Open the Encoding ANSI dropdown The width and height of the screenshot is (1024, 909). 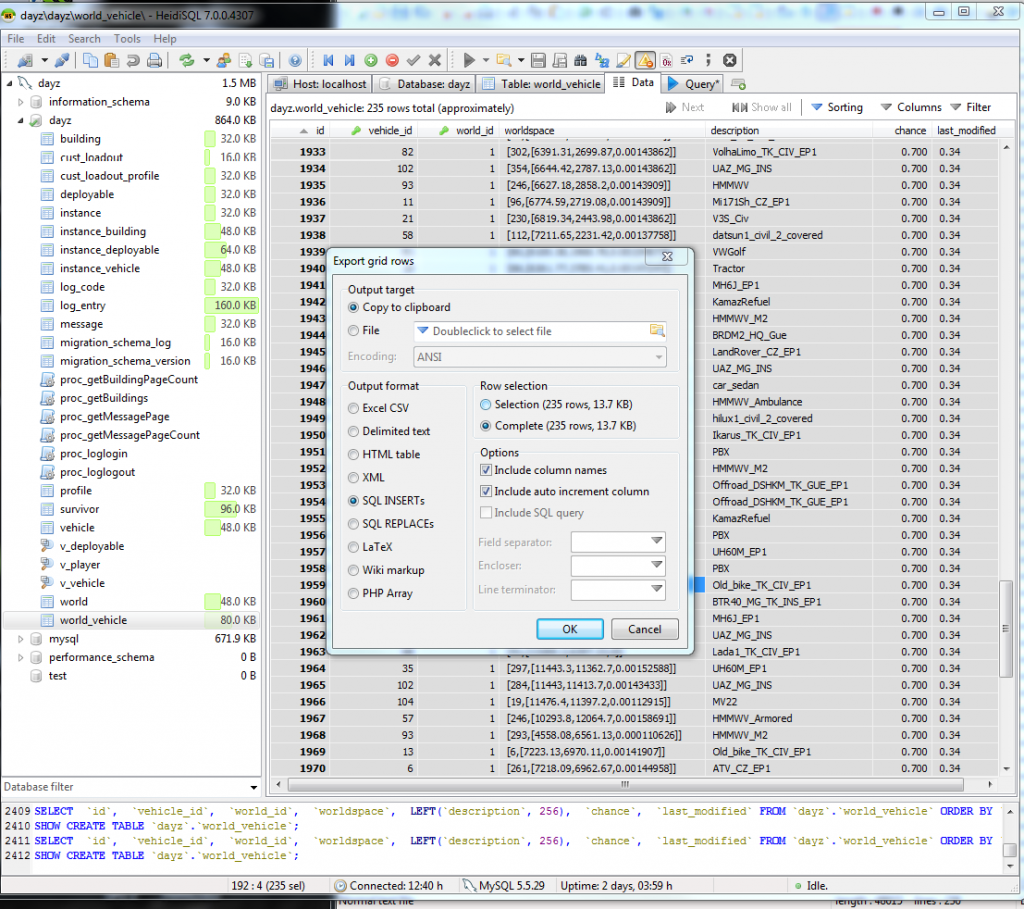[540, 357]
